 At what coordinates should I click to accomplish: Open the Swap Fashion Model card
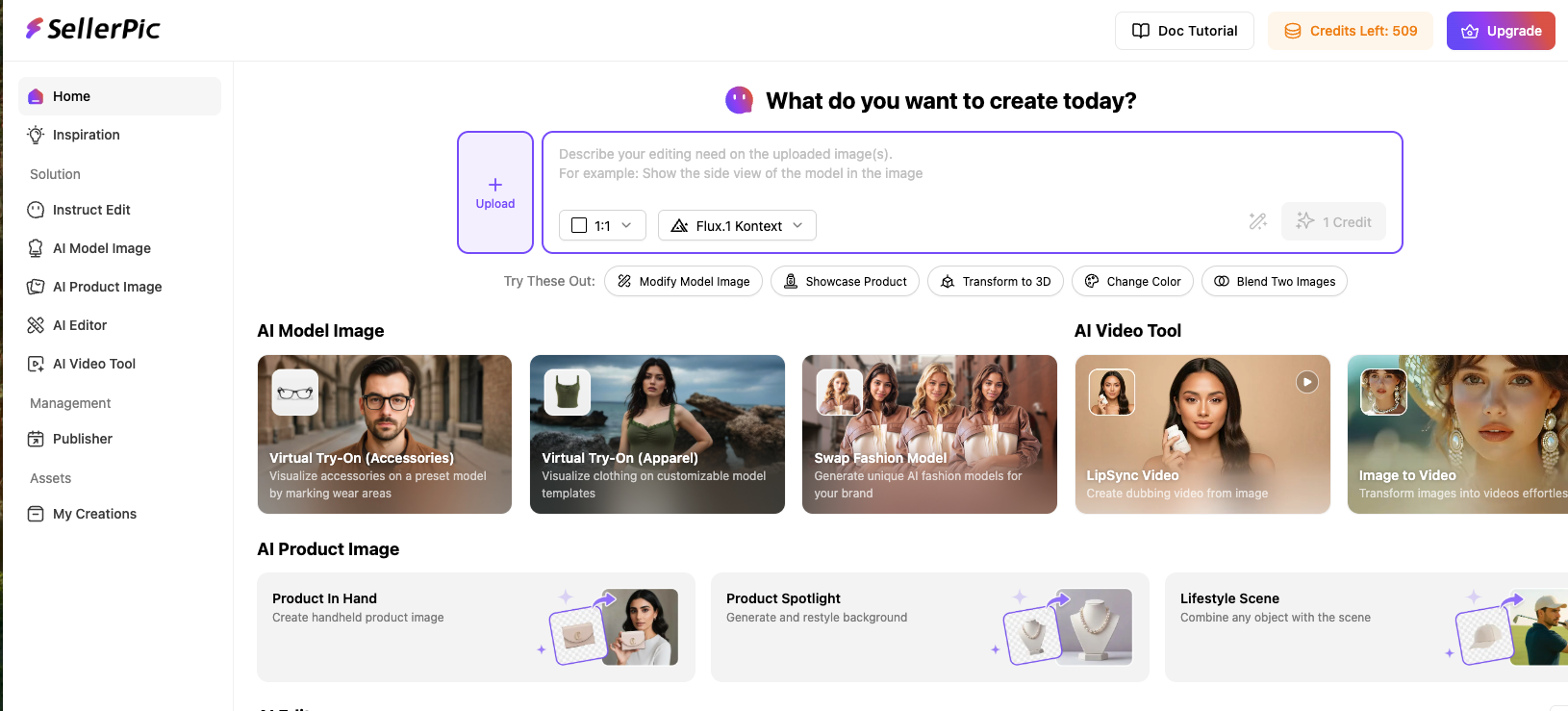929,434
